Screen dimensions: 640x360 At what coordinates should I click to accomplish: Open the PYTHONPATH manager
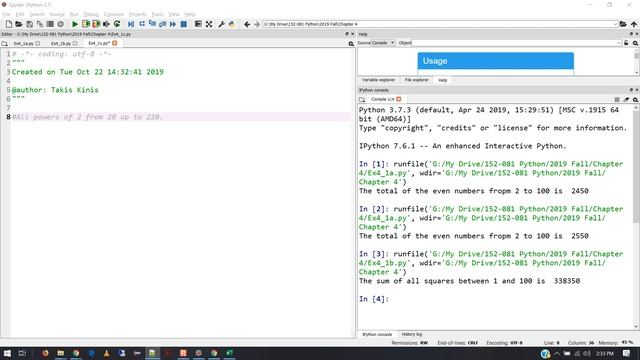pyautogui.click(x=232, y=24)
